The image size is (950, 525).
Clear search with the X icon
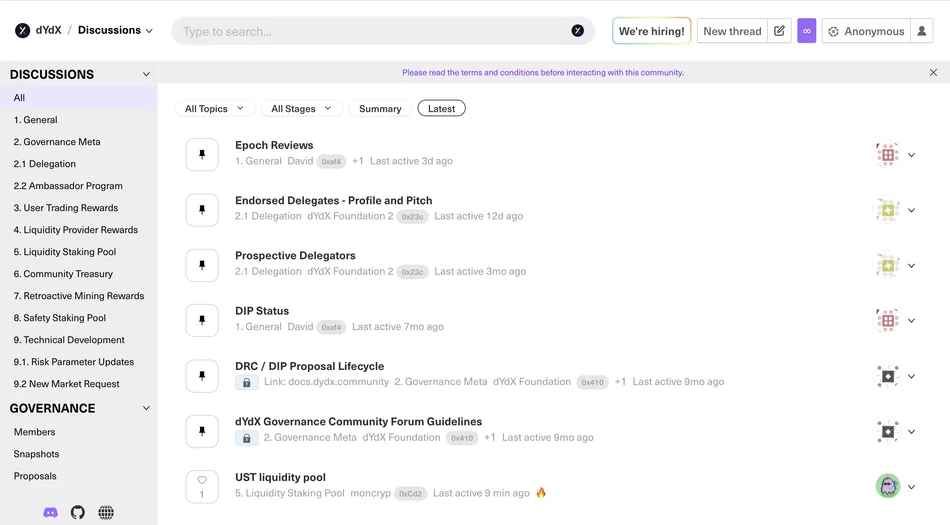[577, 31]
